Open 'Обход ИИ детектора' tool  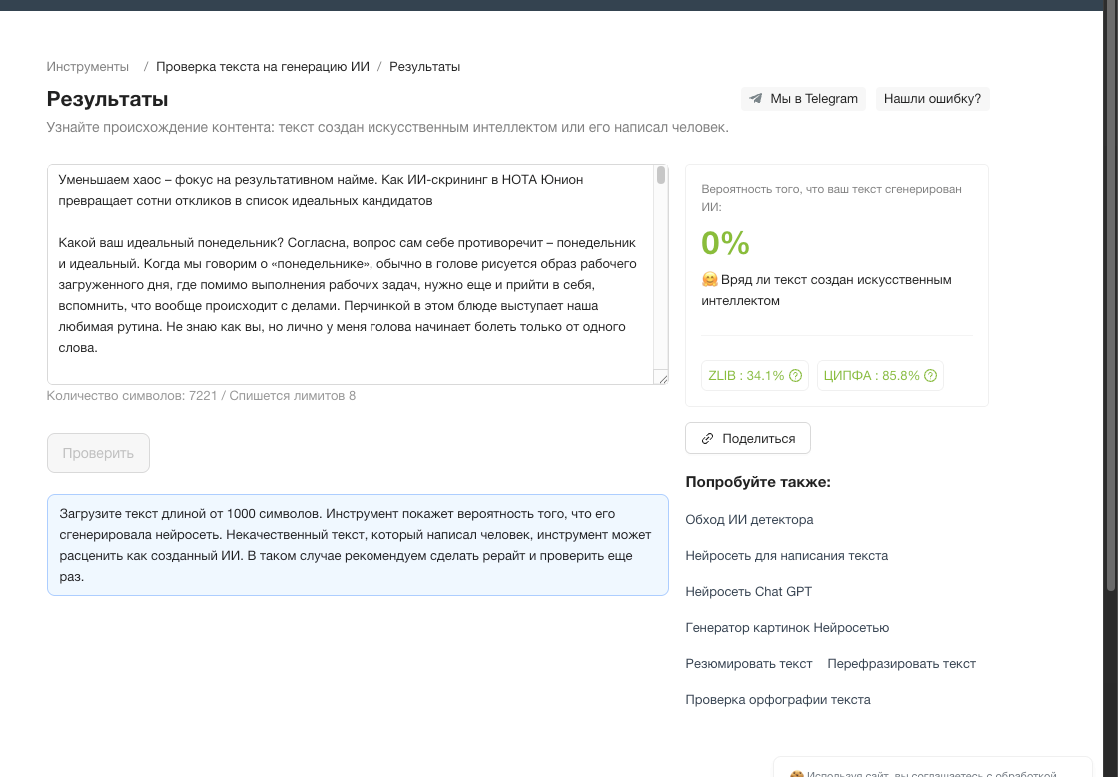click(749, 519)
